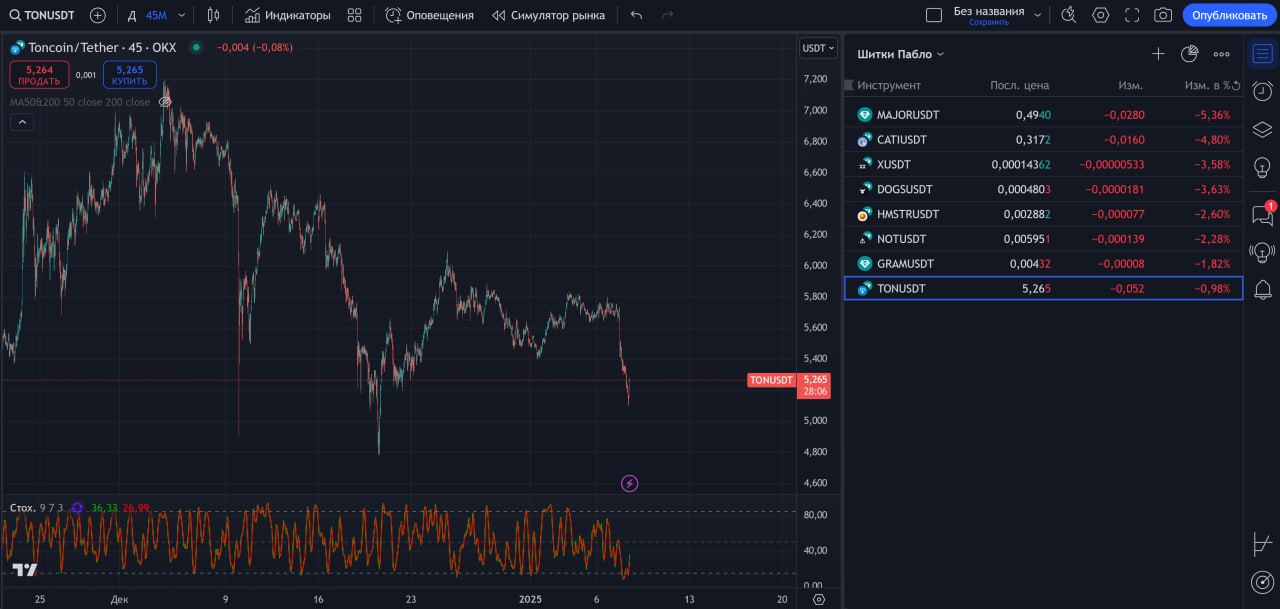Open the Оповещения alerts dialog
This screenshot has width=1280, height=609.
tap(429, 15)
